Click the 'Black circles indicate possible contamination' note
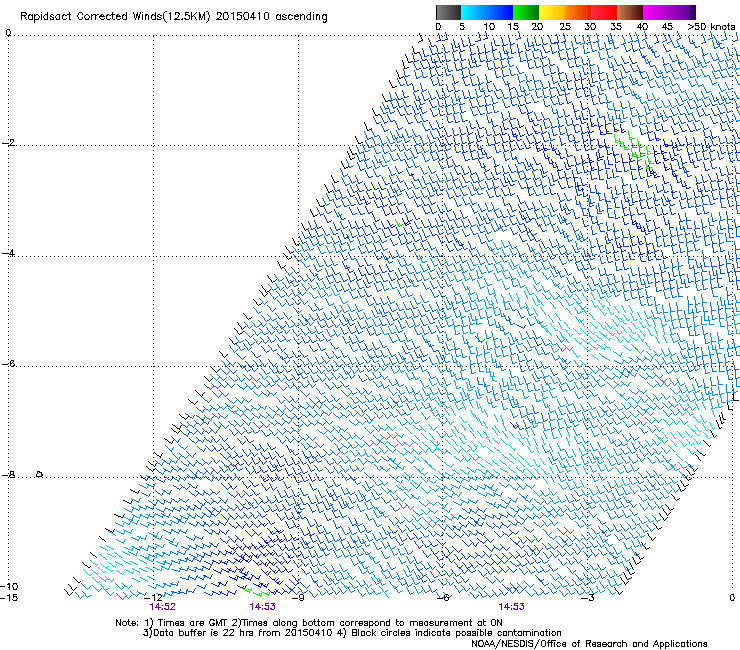The width and height of the screenshot is (740, 650). pyautogui.click(x=450, y=633)
